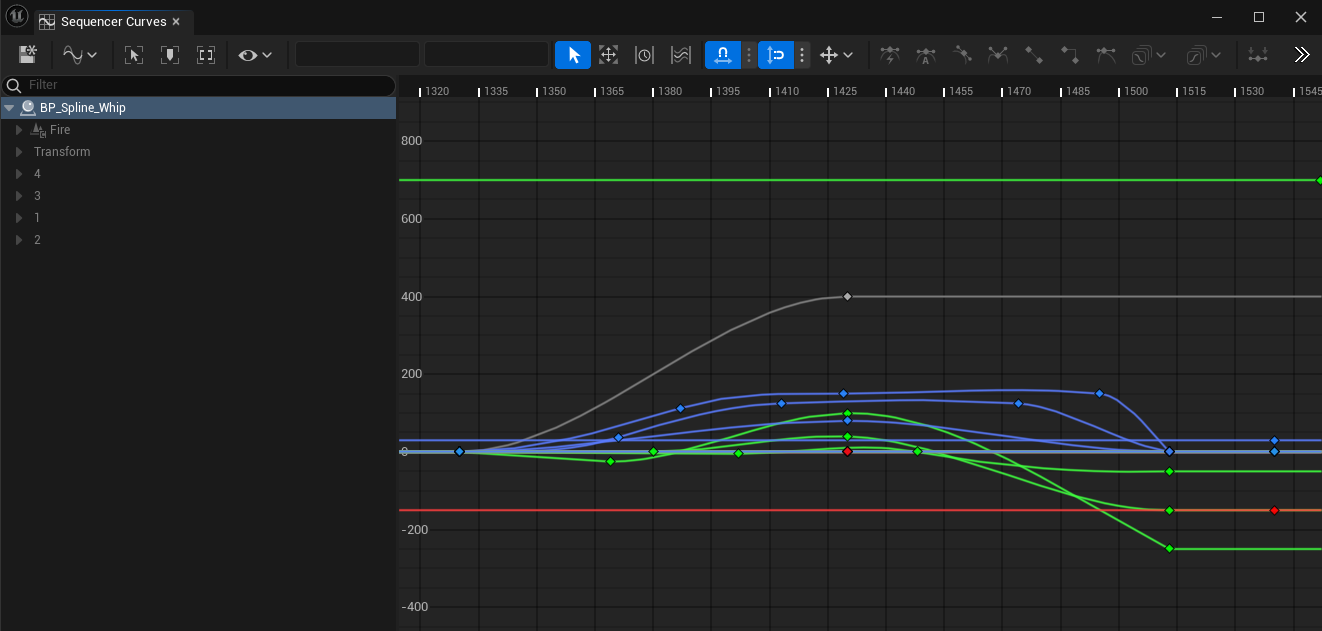Open the curve visibility eye dropdown
This screenshot has width=1322, height=631.
(x=255, y=55)
